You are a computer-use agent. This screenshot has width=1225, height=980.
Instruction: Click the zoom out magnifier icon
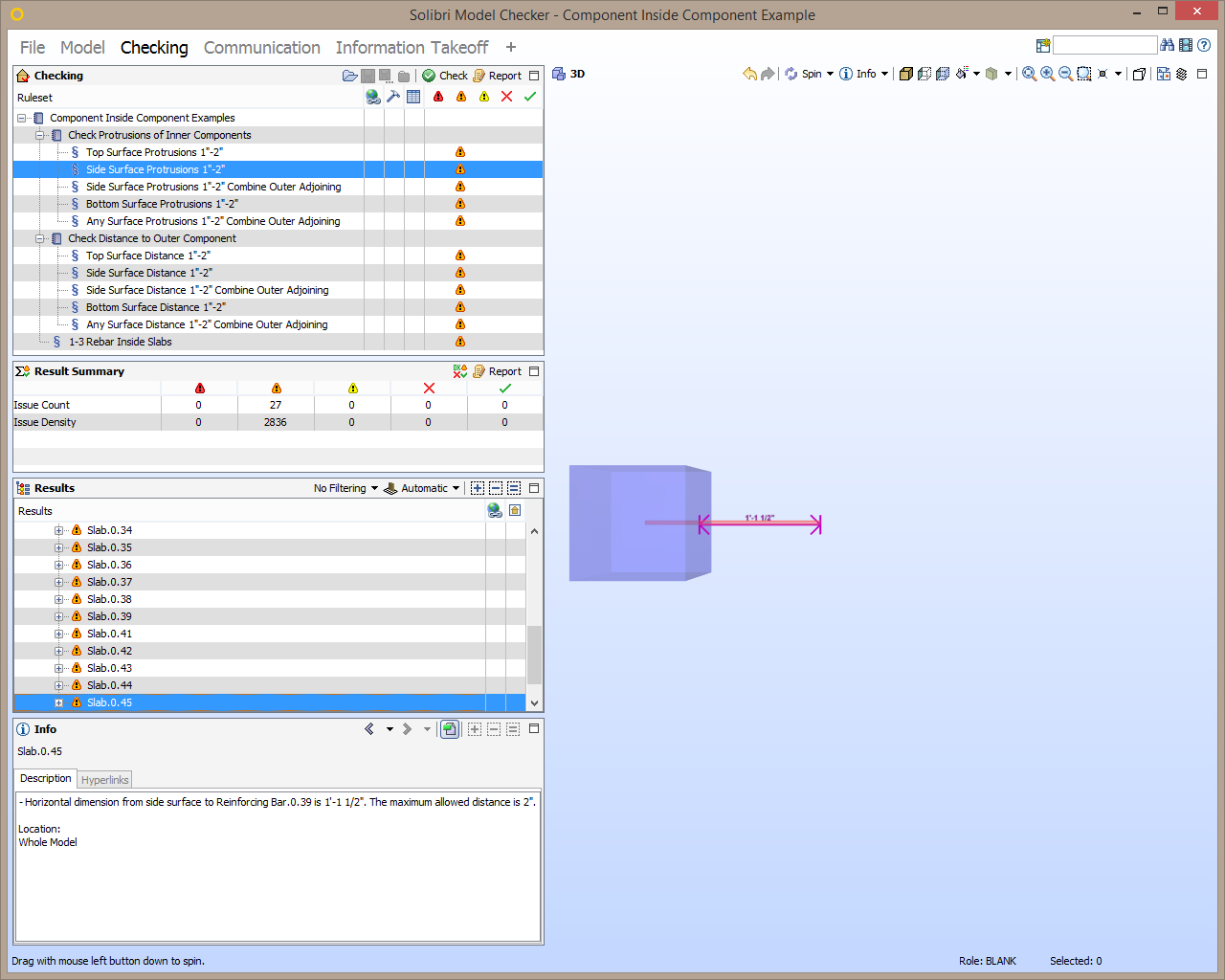coord(1065,74)
